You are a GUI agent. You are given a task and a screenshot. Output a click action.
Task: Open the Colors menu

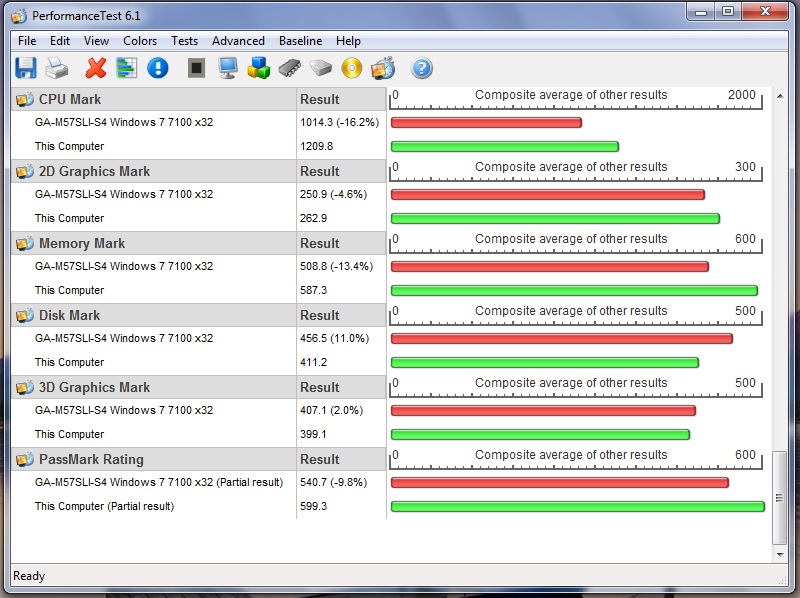click(140, 41)
